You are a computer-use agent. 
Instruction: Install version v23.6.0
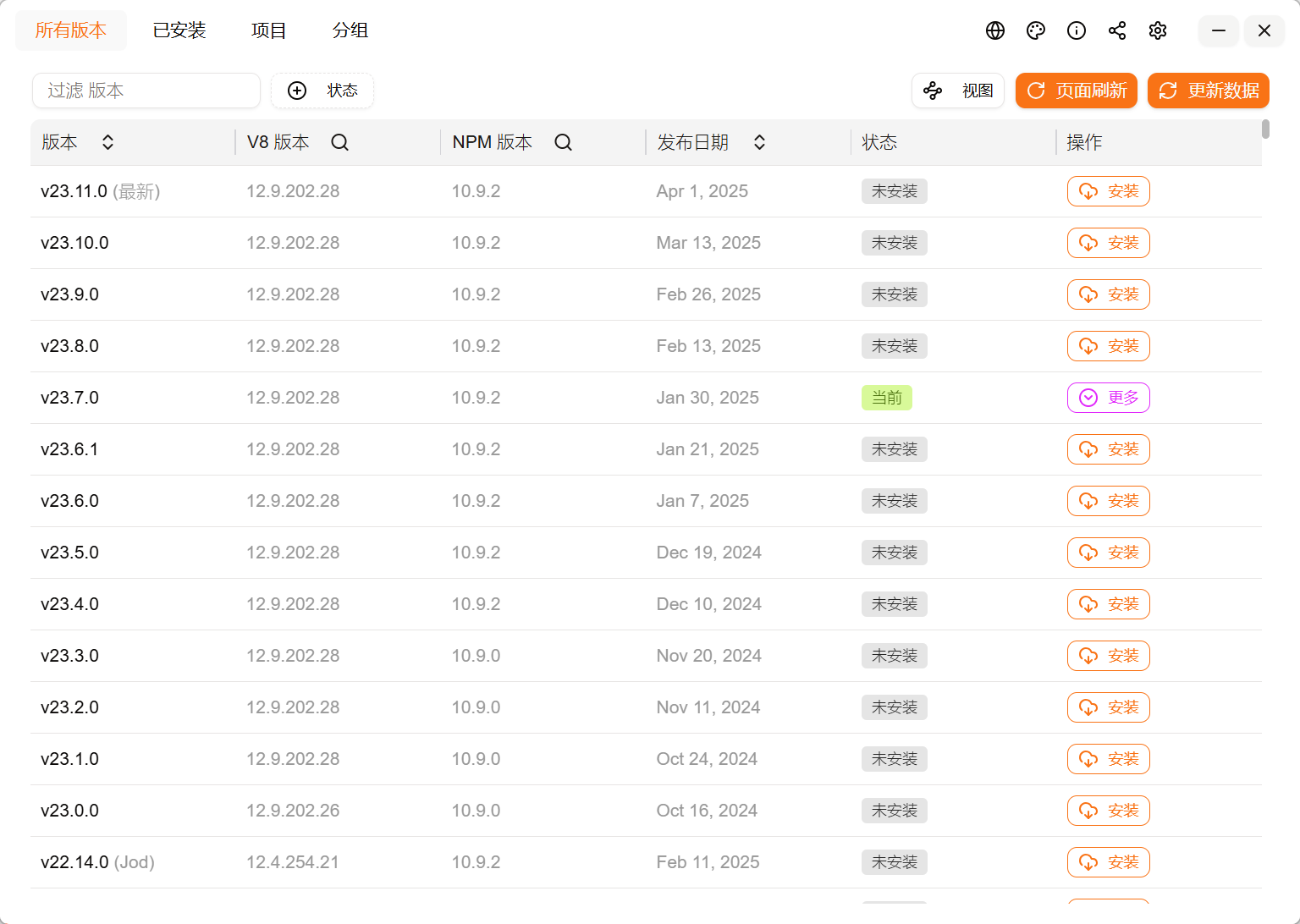tap(1109, 501)
